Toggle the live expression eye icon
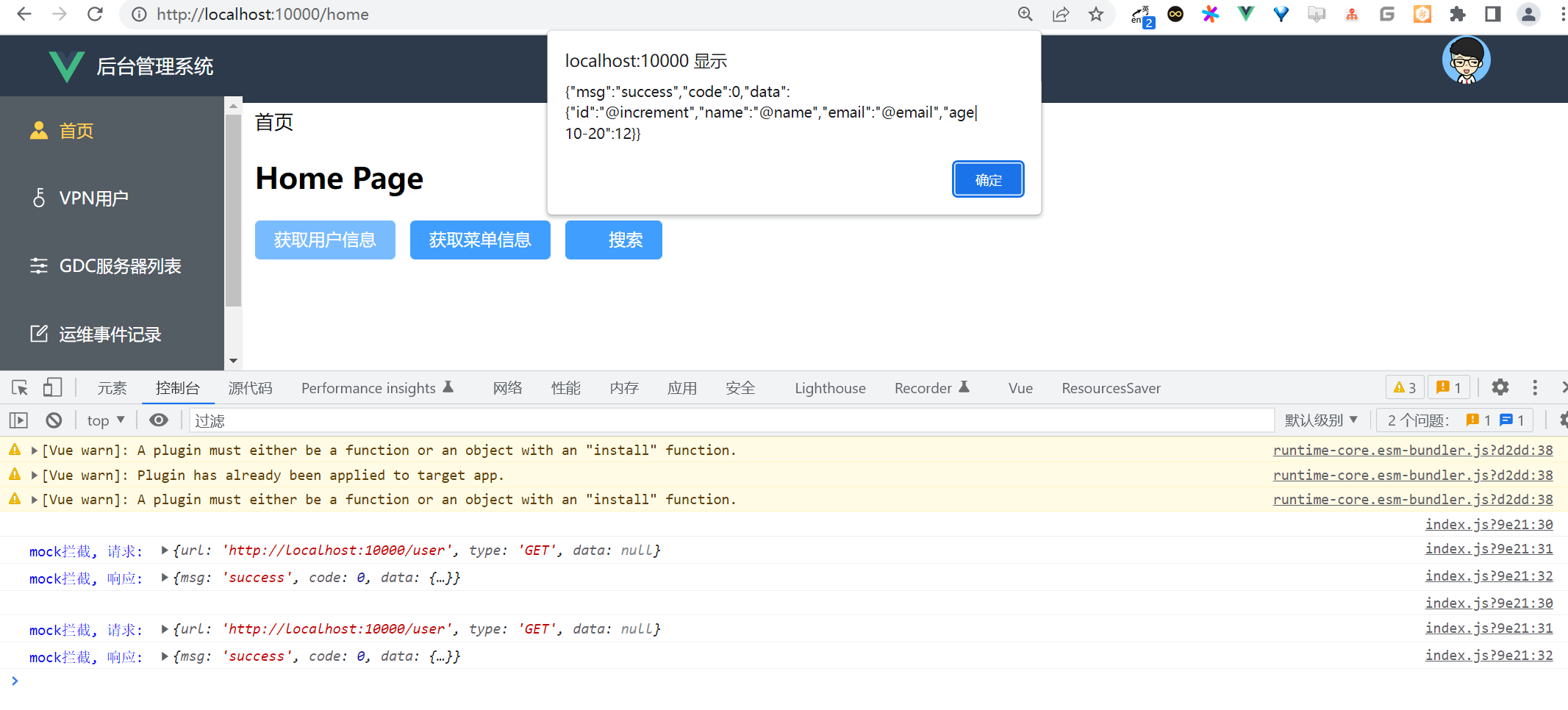1568x710 pixels. tap(158, 420)
